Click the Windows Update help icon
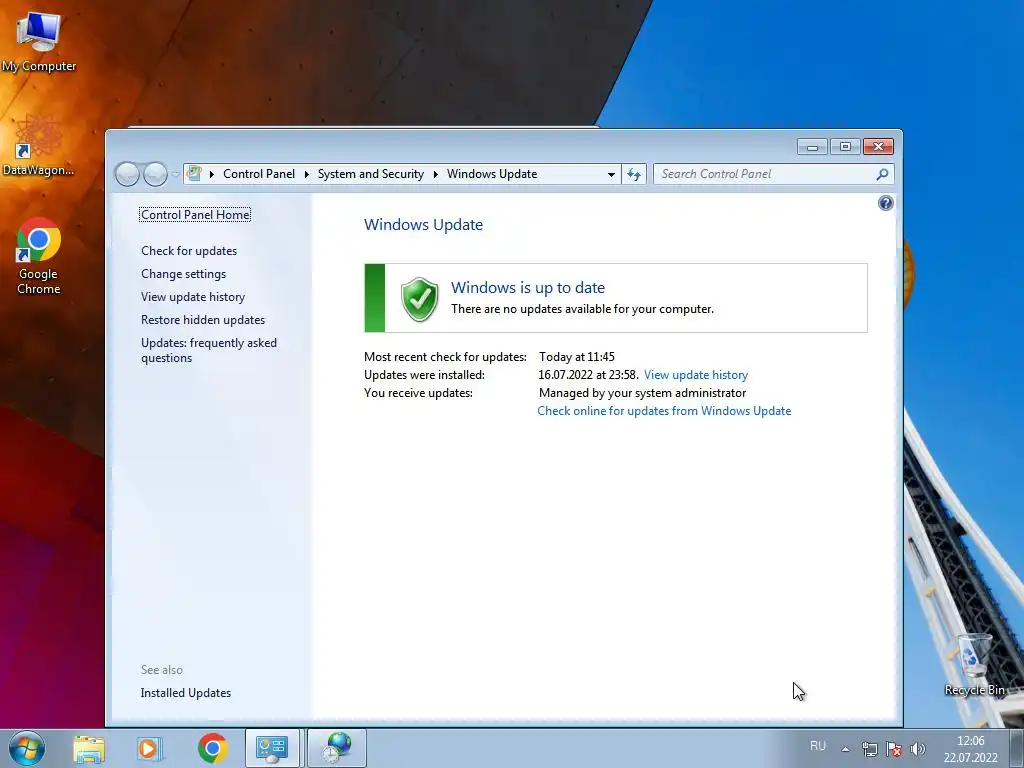 coord(886,203)
